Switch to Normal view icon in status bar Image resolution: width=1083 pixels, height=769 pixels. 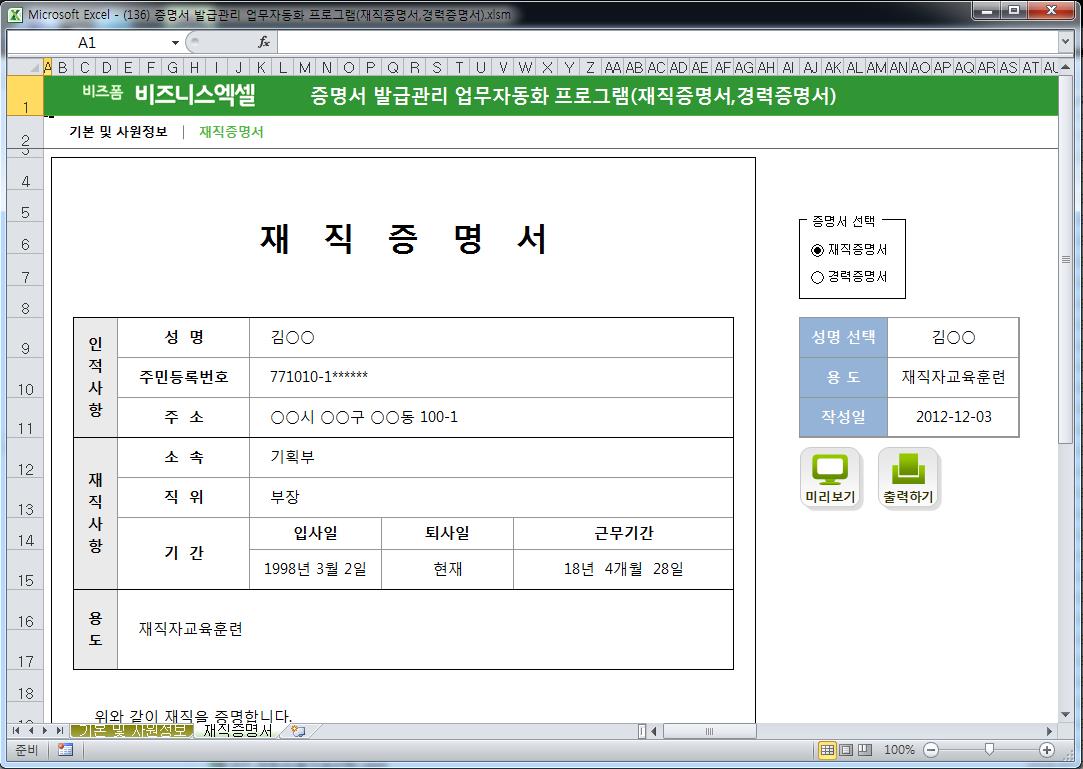[x=827, y=750]
